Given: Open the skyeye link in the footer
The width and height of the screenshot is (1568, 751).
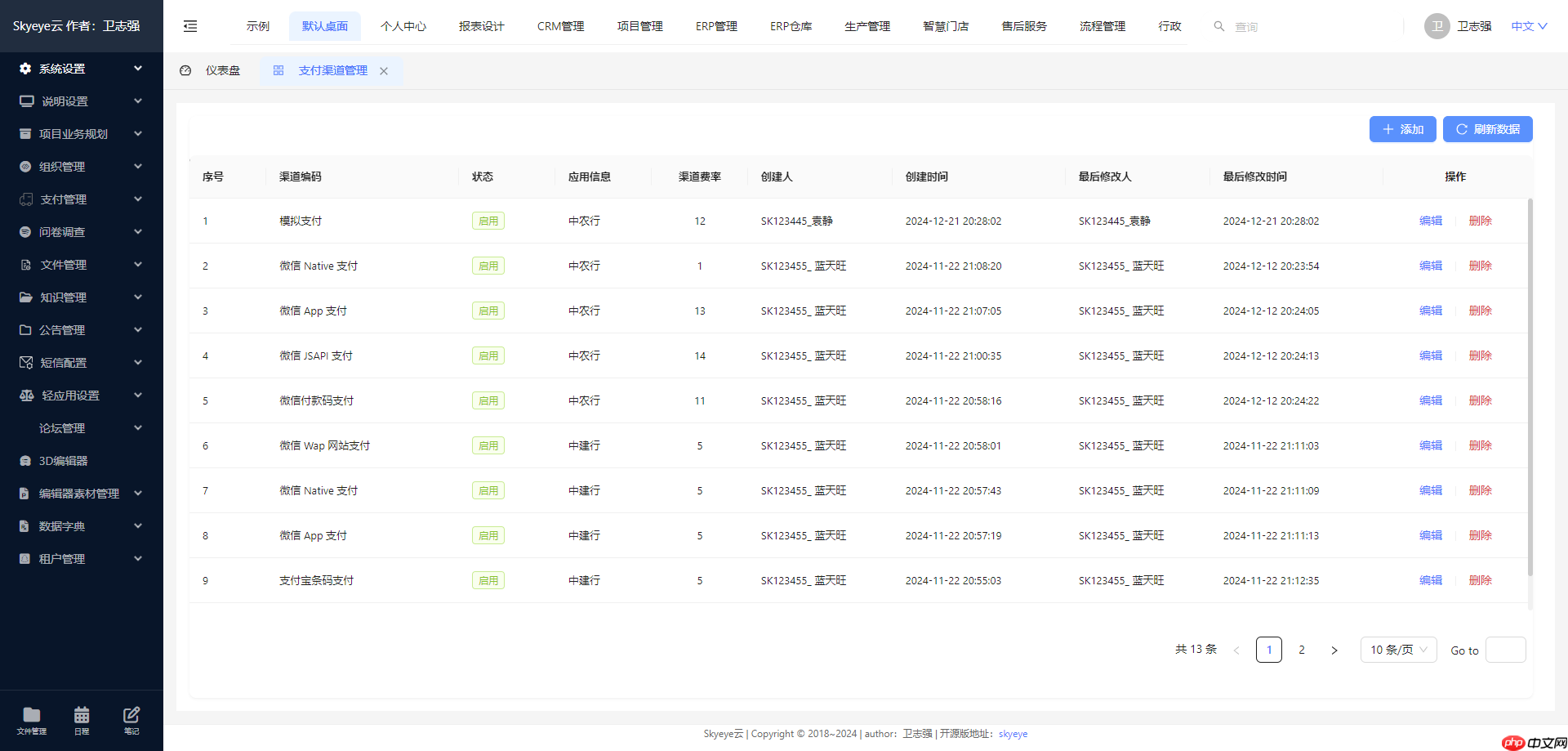Looking at the screenshot, I should click(x=1013, y=733).
